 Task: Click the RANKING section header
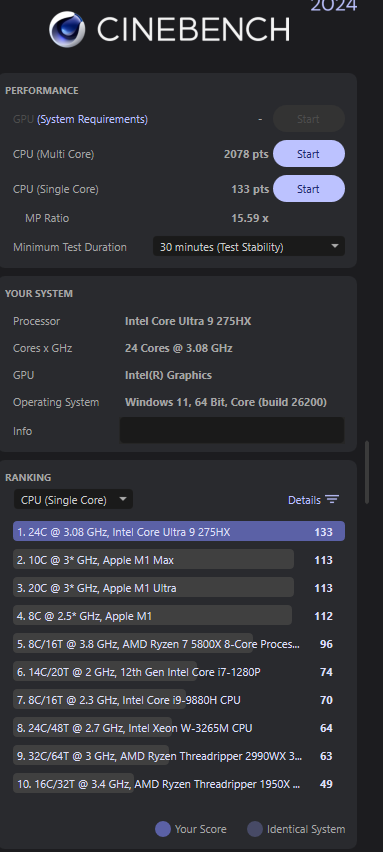[x=28, y=478]
